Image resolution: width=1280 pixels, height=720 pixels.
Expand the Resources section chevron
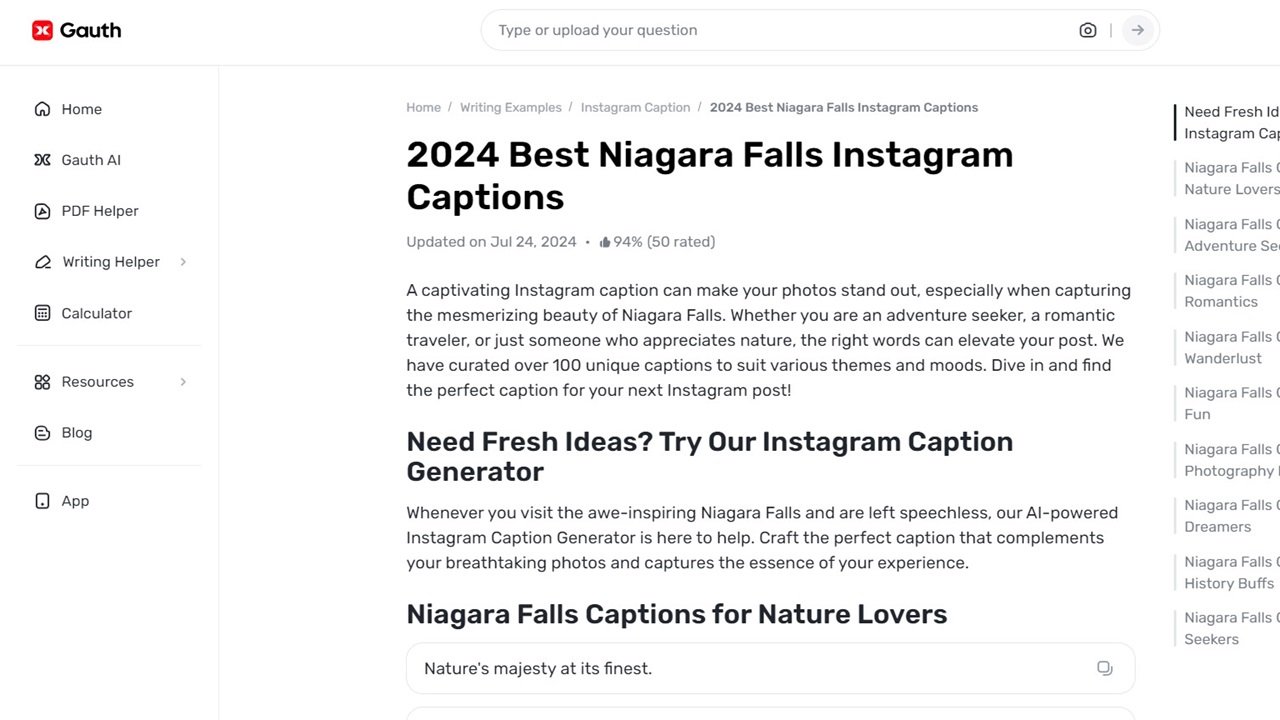[x=183, y=381]
